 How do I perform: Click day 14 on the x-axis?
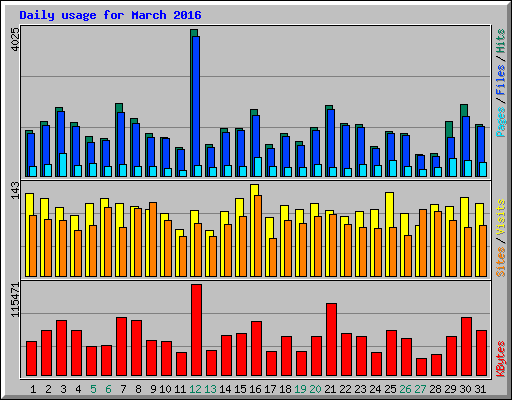pyautogui.click(x=225, y=389)
